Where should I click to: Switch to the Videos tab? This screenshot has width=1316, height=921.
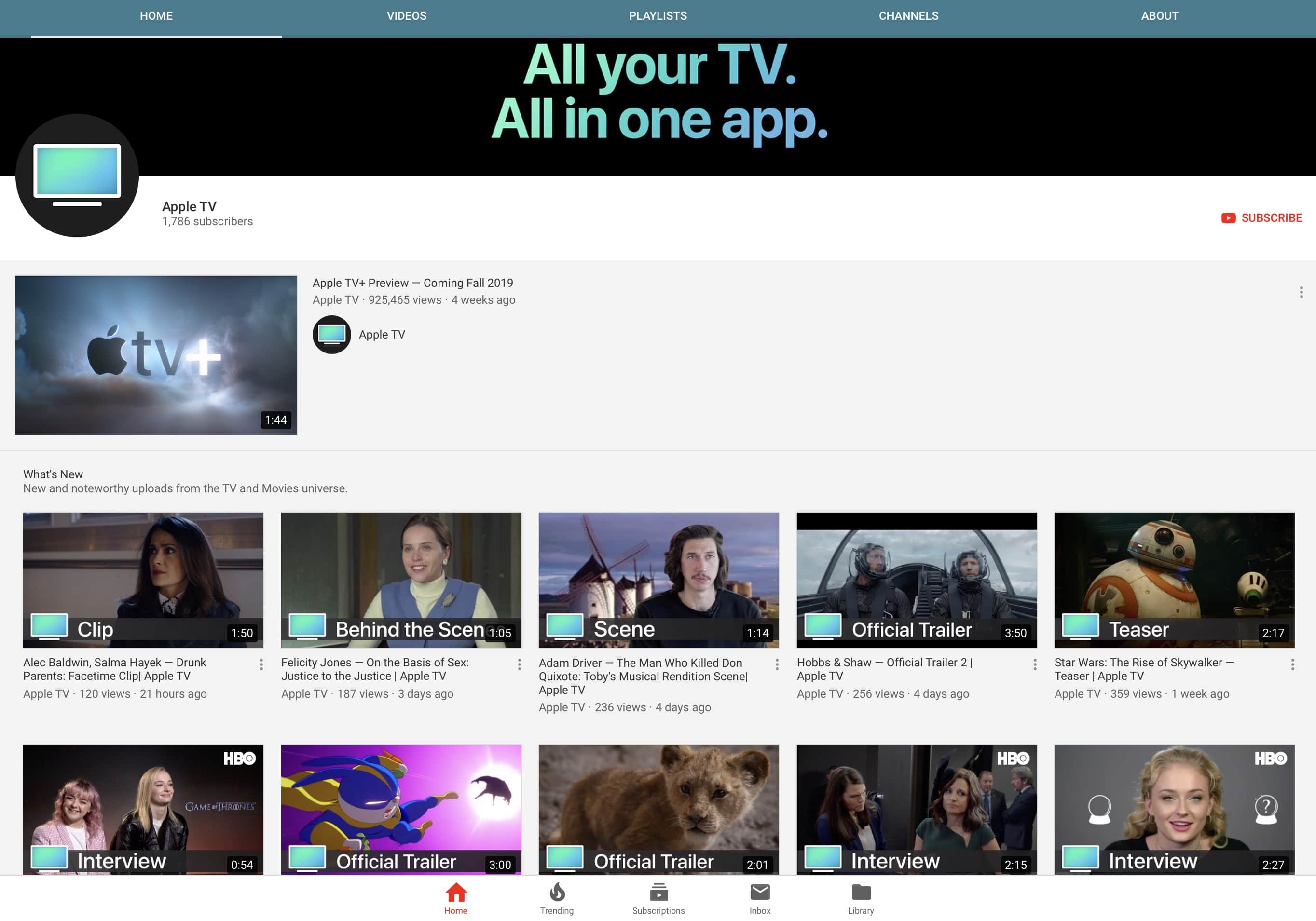(x=406, y=16)
